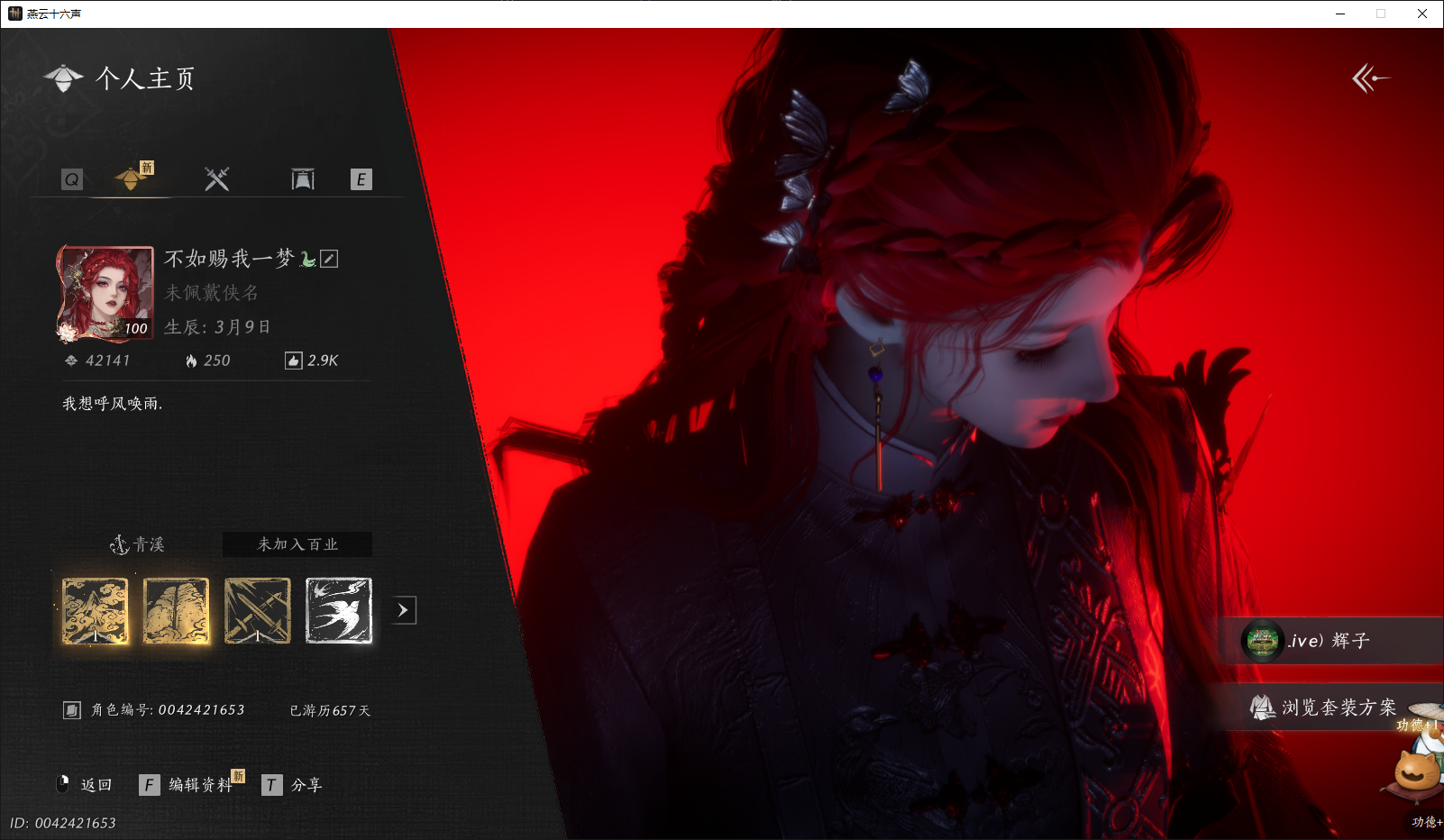
Task: Click the ID: 0042421653 text
Action: [63, 823]
